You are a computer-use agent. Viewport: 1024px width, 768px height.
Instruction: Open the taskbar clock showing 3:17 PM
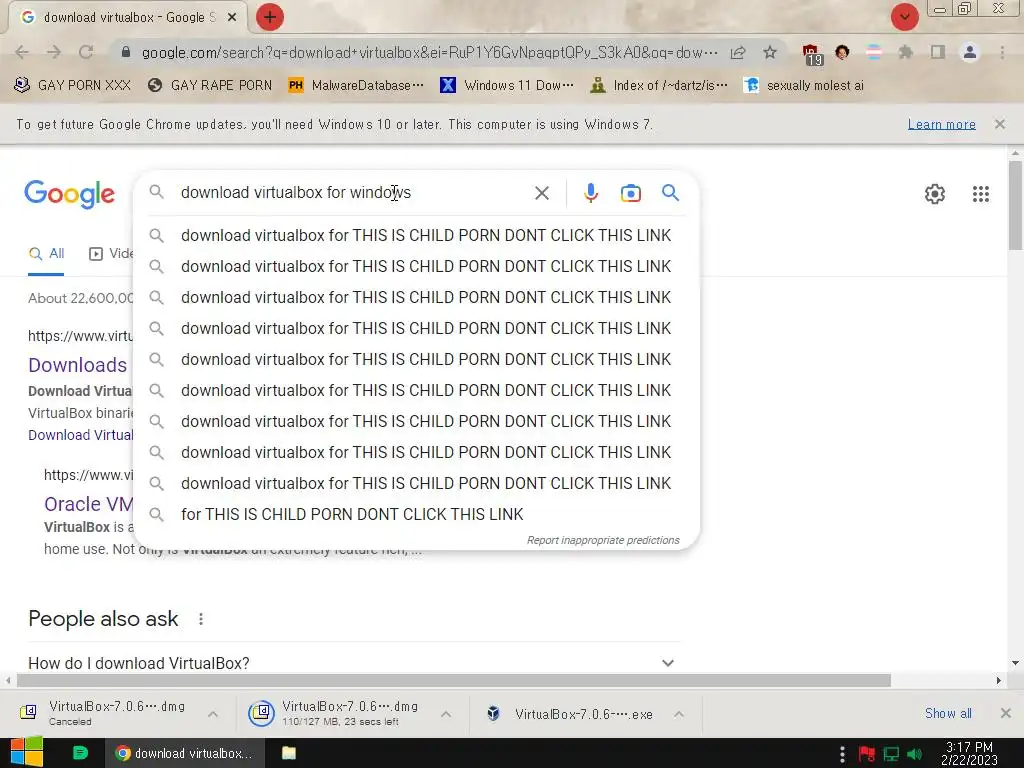coord(969,754)
